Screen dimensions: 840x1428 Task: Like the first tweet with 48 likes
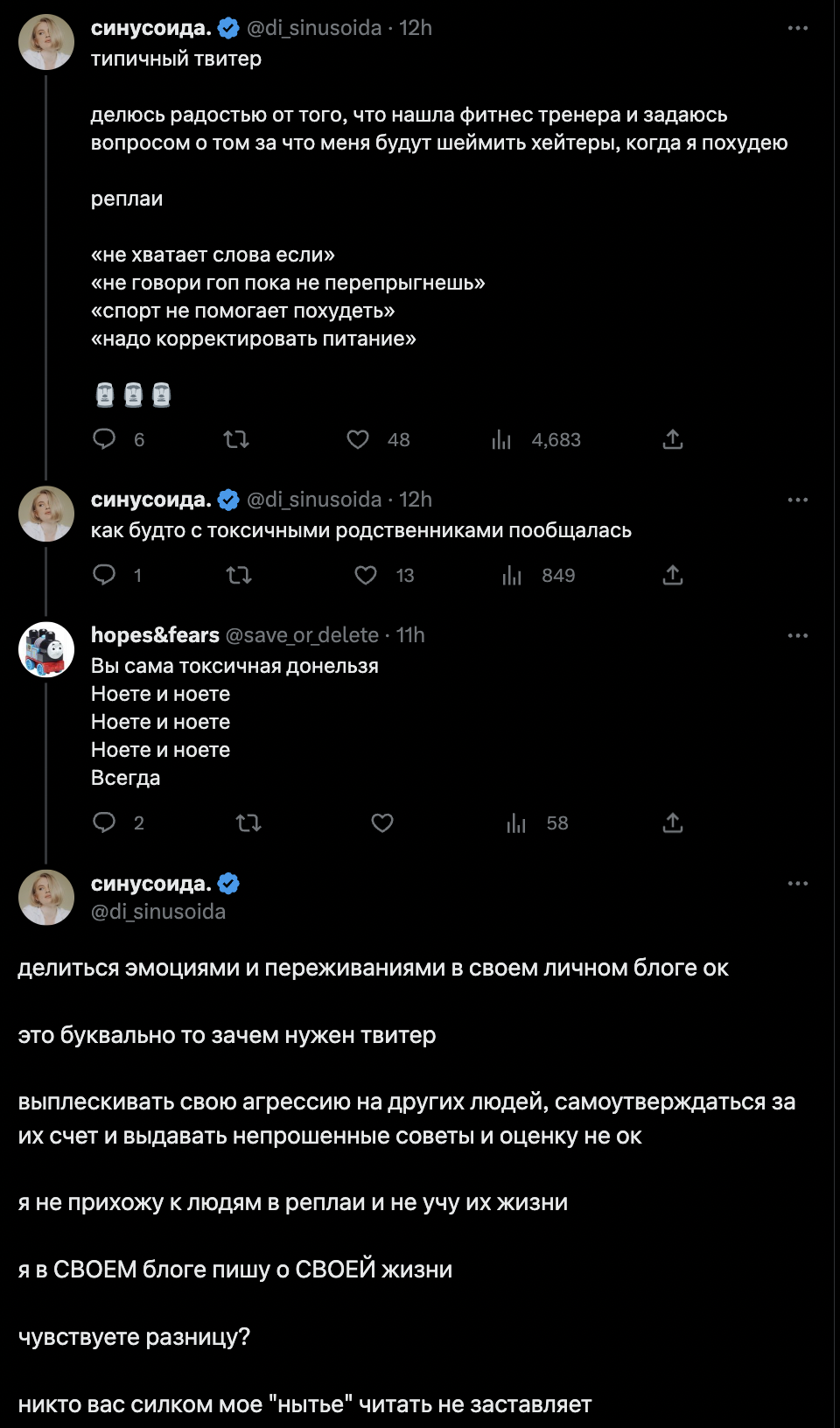tap(358, 438)
